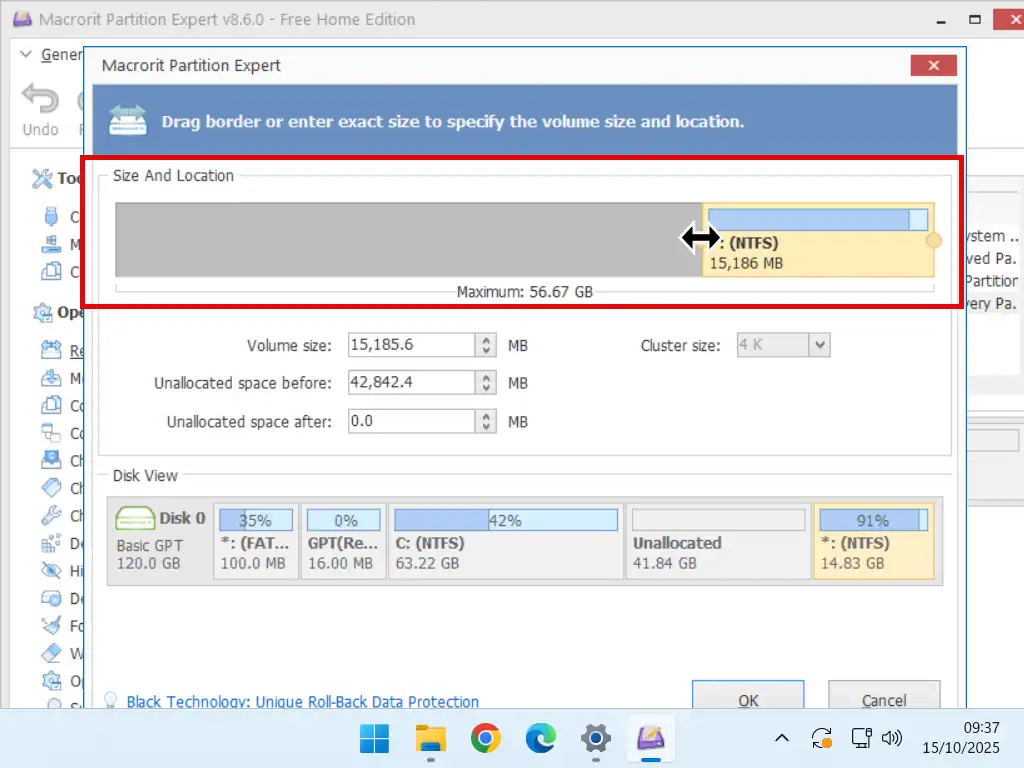Show hidden icons in system tray
This screenshot has height=768, width=1024.
(782, 739)
